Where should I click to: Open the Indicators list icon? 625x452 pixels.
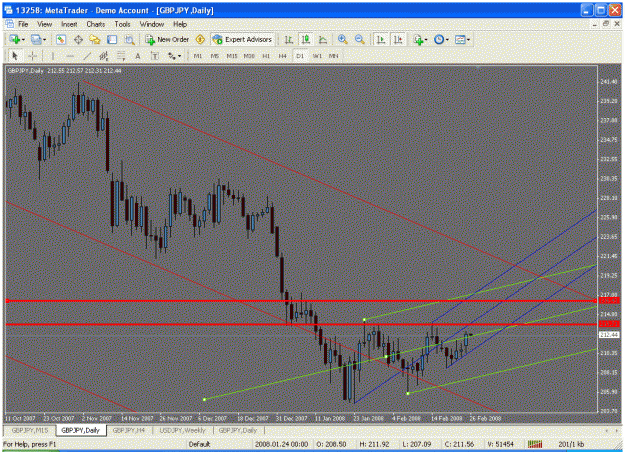tap(418, 39)
